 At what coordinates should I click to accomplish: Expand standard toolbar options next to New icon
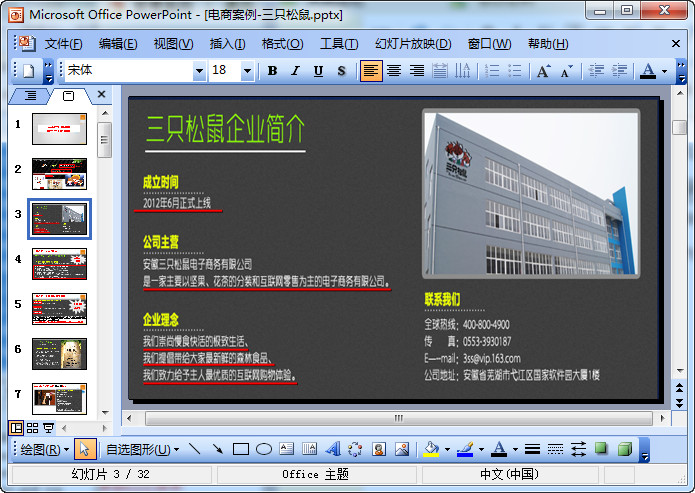pos(48,72)
